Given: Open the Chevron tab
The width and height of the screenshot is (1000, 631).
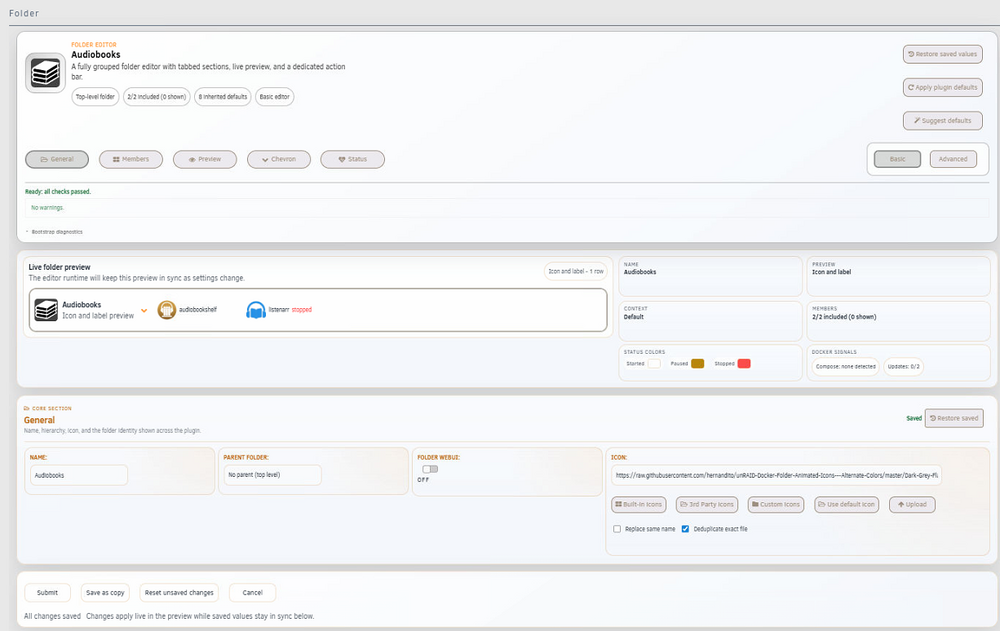Looking at the screenshot, I should (279, 160).
